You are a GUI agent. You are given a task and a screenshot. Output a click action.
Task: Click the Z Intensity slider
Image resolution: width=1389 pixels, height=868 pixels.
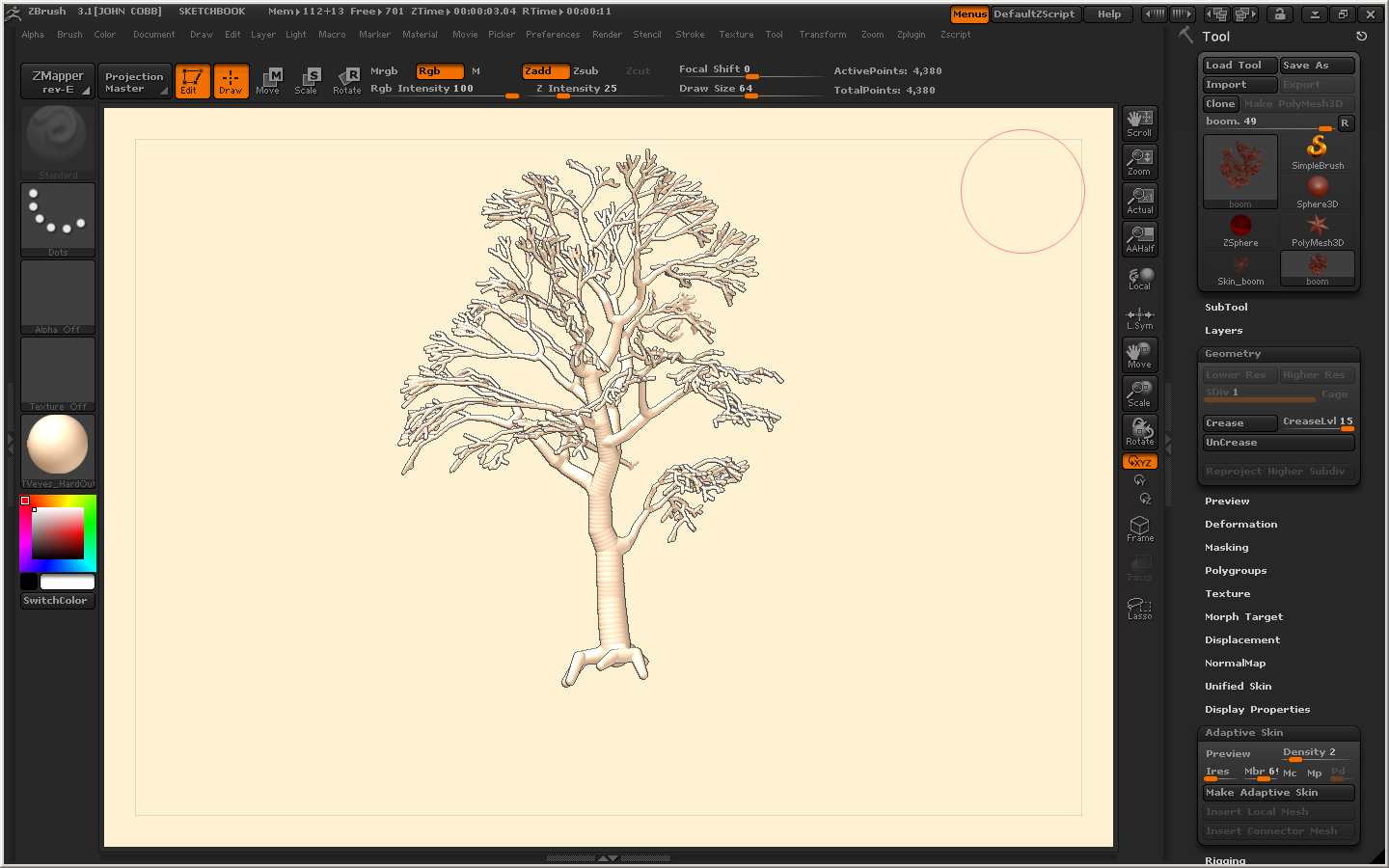pos(597,89)
